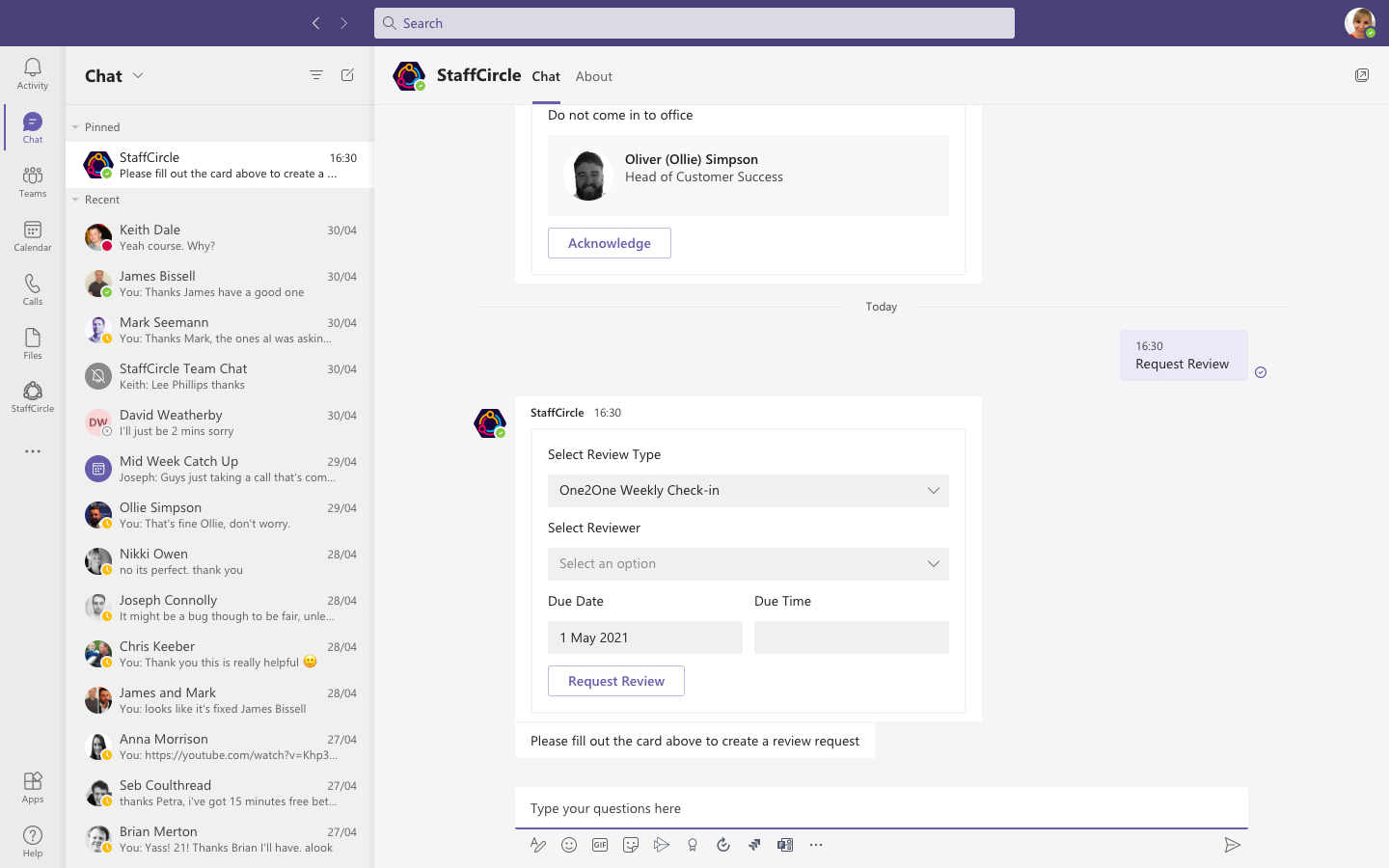The height and width of the screenshot is (868, 1389).
Task: Open the text Format options in compose bar
Action: tap(538, 845)
